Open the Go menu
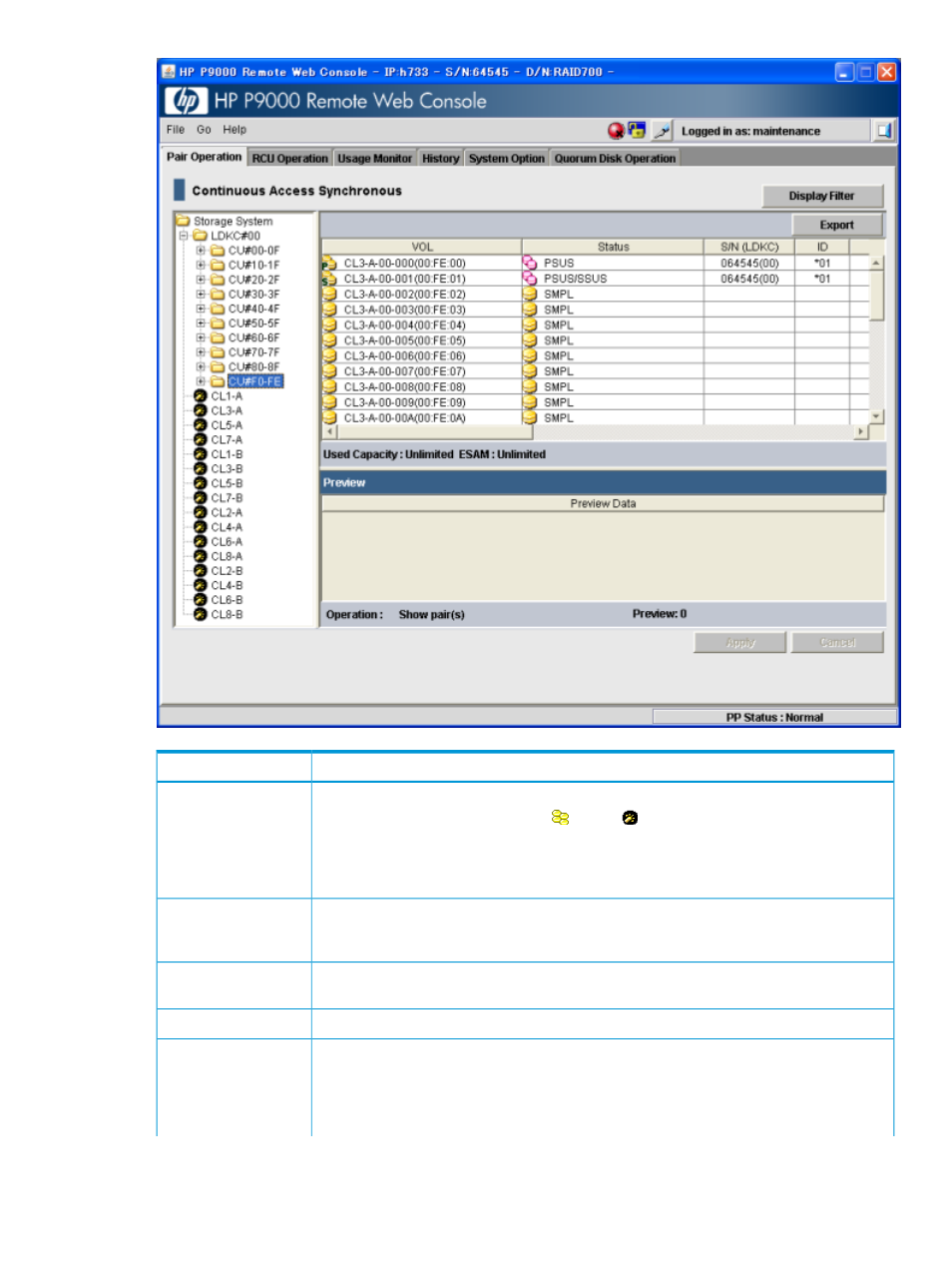 (x=204, y=130)
